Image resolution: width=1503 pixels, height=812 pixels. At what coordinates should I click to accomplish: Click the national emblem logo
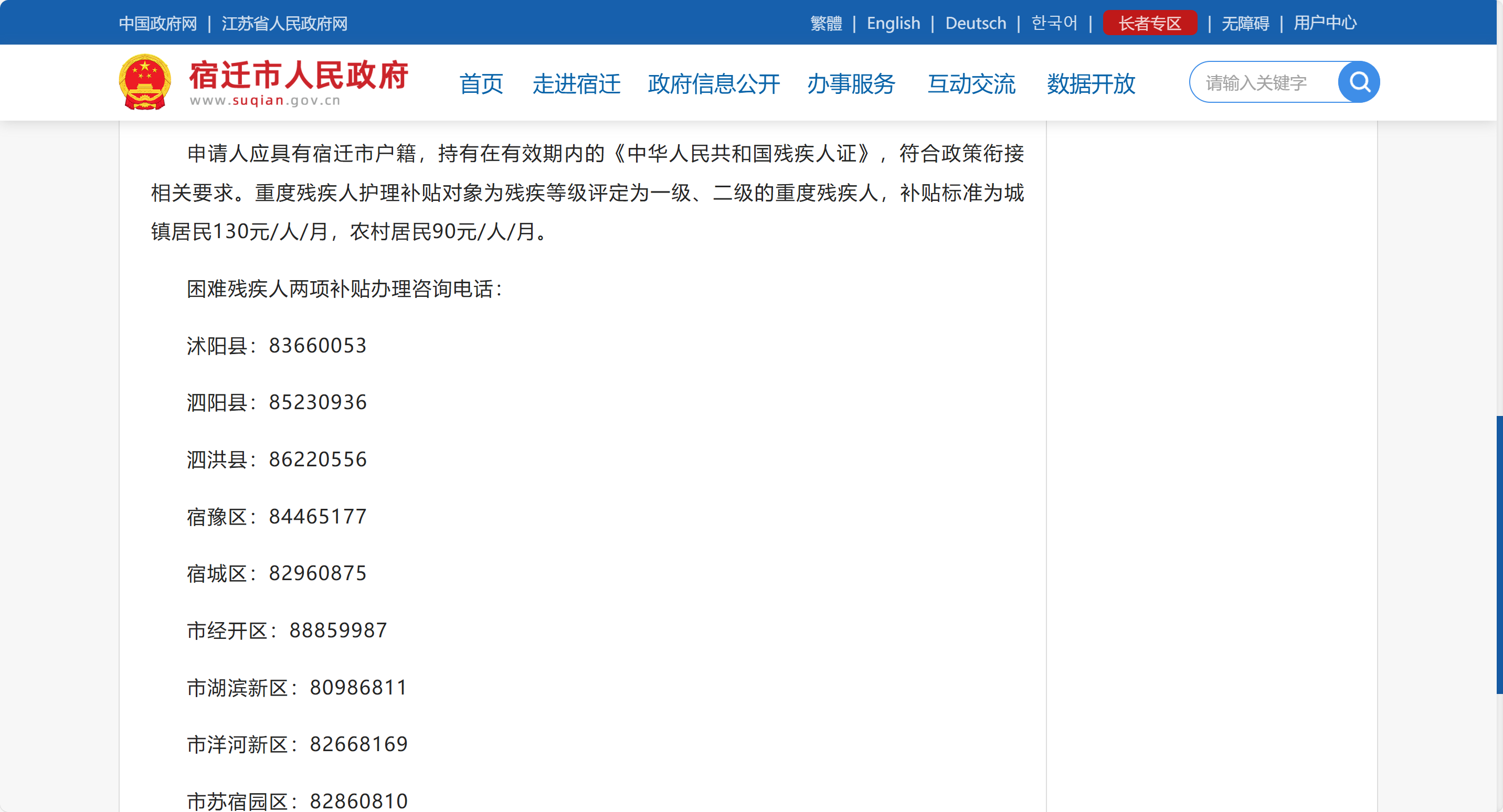tap(145, 82)
